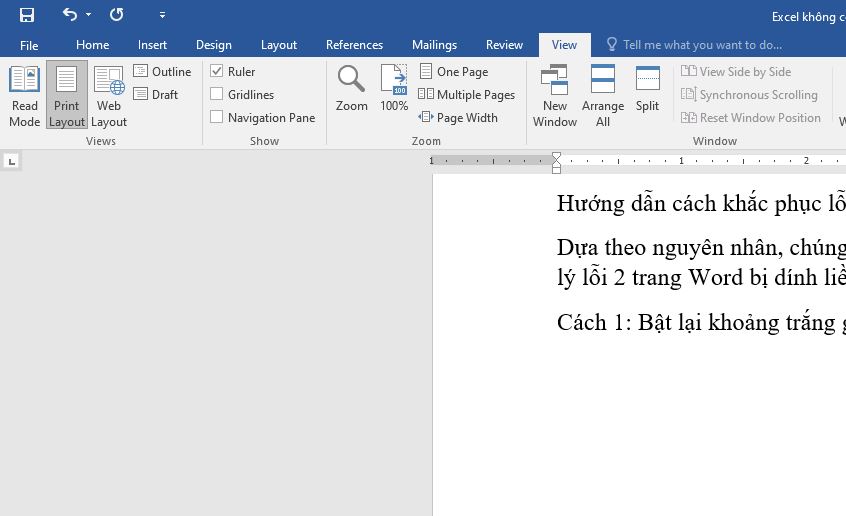Click View Side by Side
Screen dimensions: 846x516
coord(736,71)
